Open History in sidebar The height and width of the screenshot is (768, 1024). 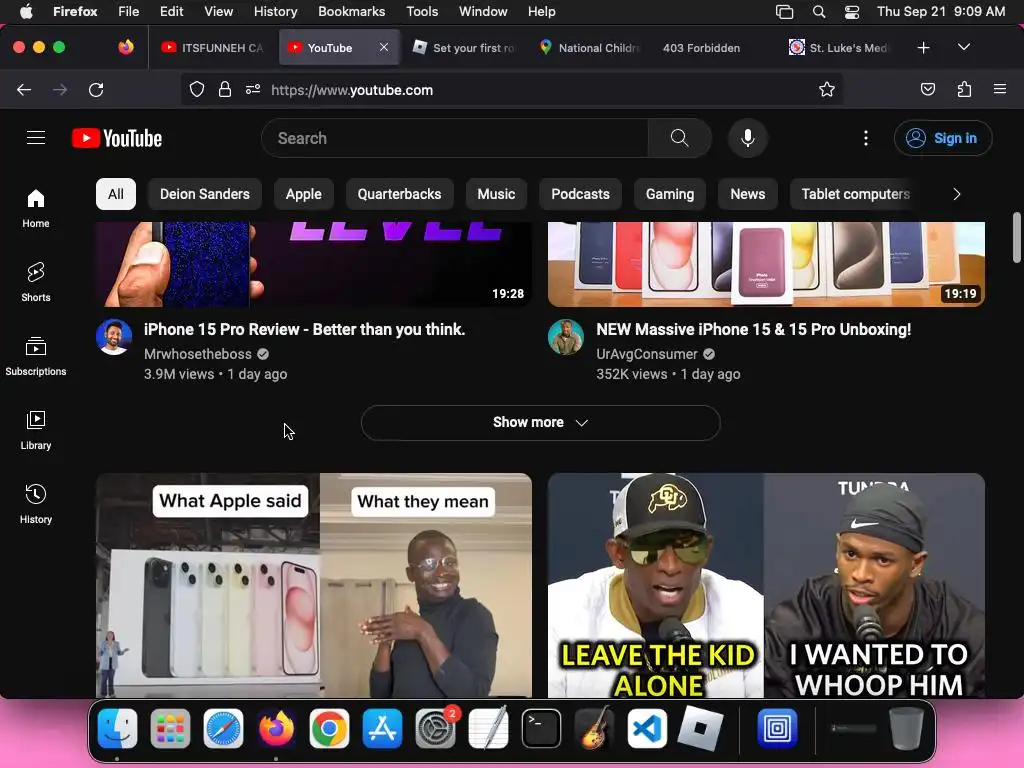point(36,504)
